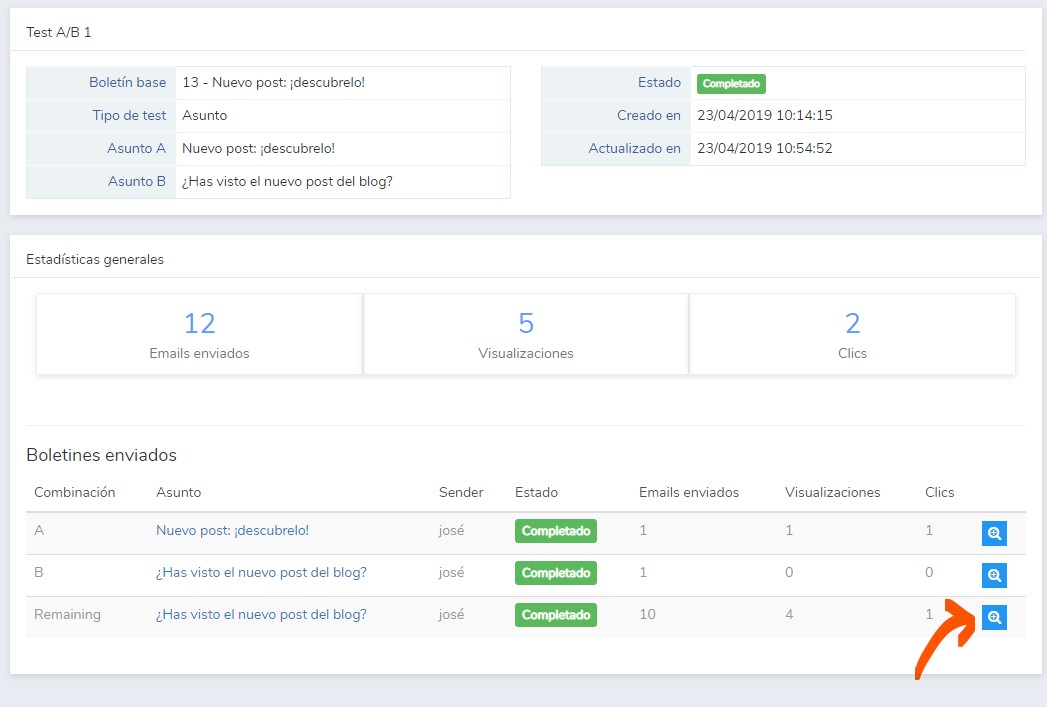1047x707 pixels.
Task: Select the 12 Emails enviados card
Action: [x=199, y=334]
